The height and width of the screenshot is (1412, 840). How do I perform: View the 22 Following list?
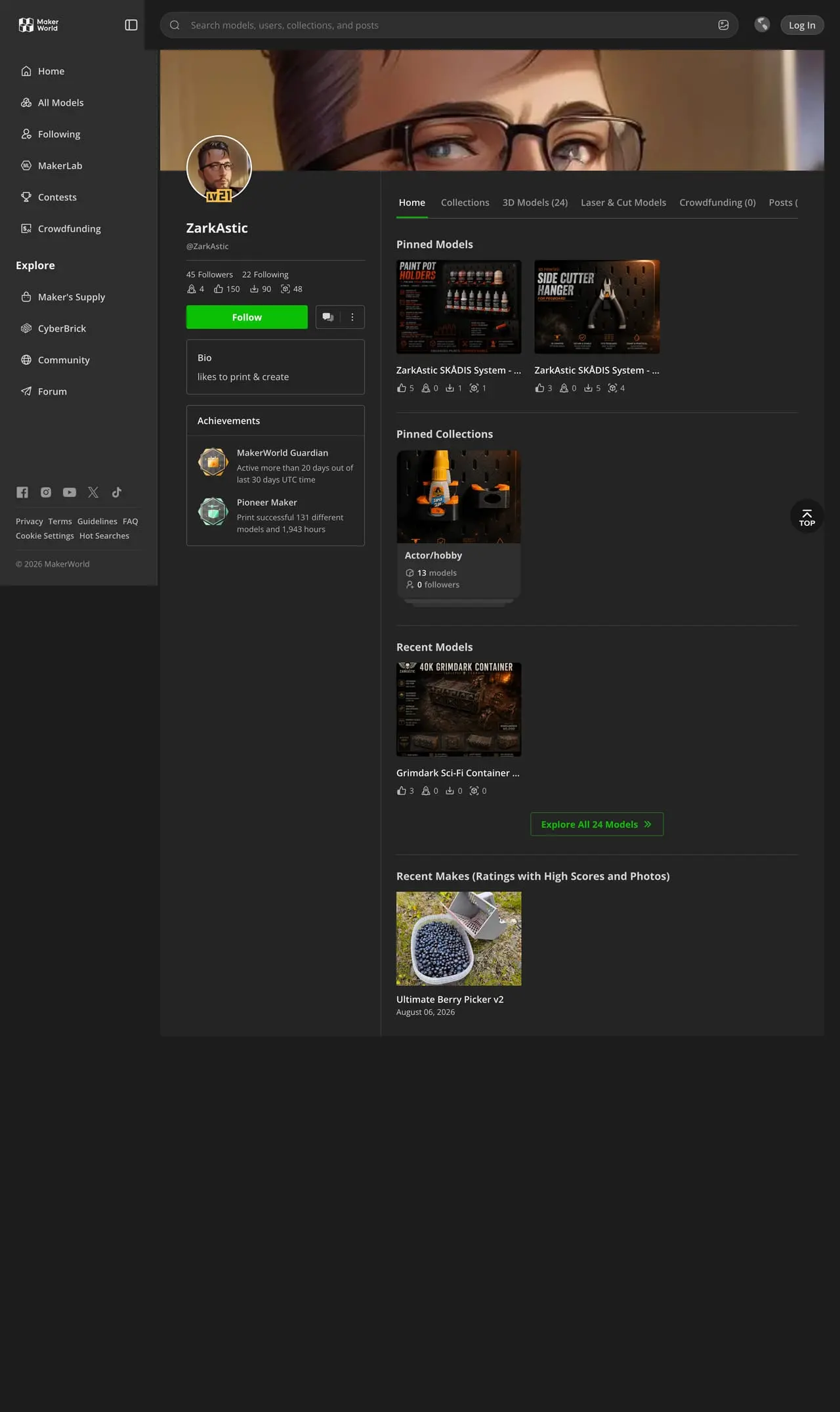265,274
